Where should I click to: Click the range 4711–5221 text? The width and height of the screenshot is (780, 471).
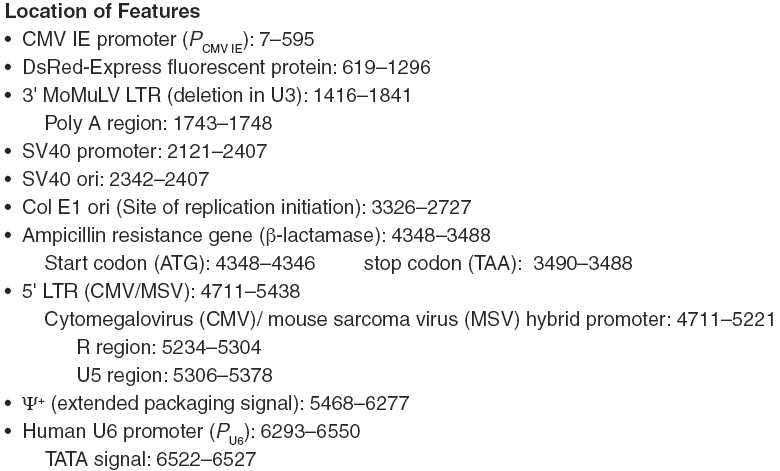pyautogui.click(x=726, y=319)
